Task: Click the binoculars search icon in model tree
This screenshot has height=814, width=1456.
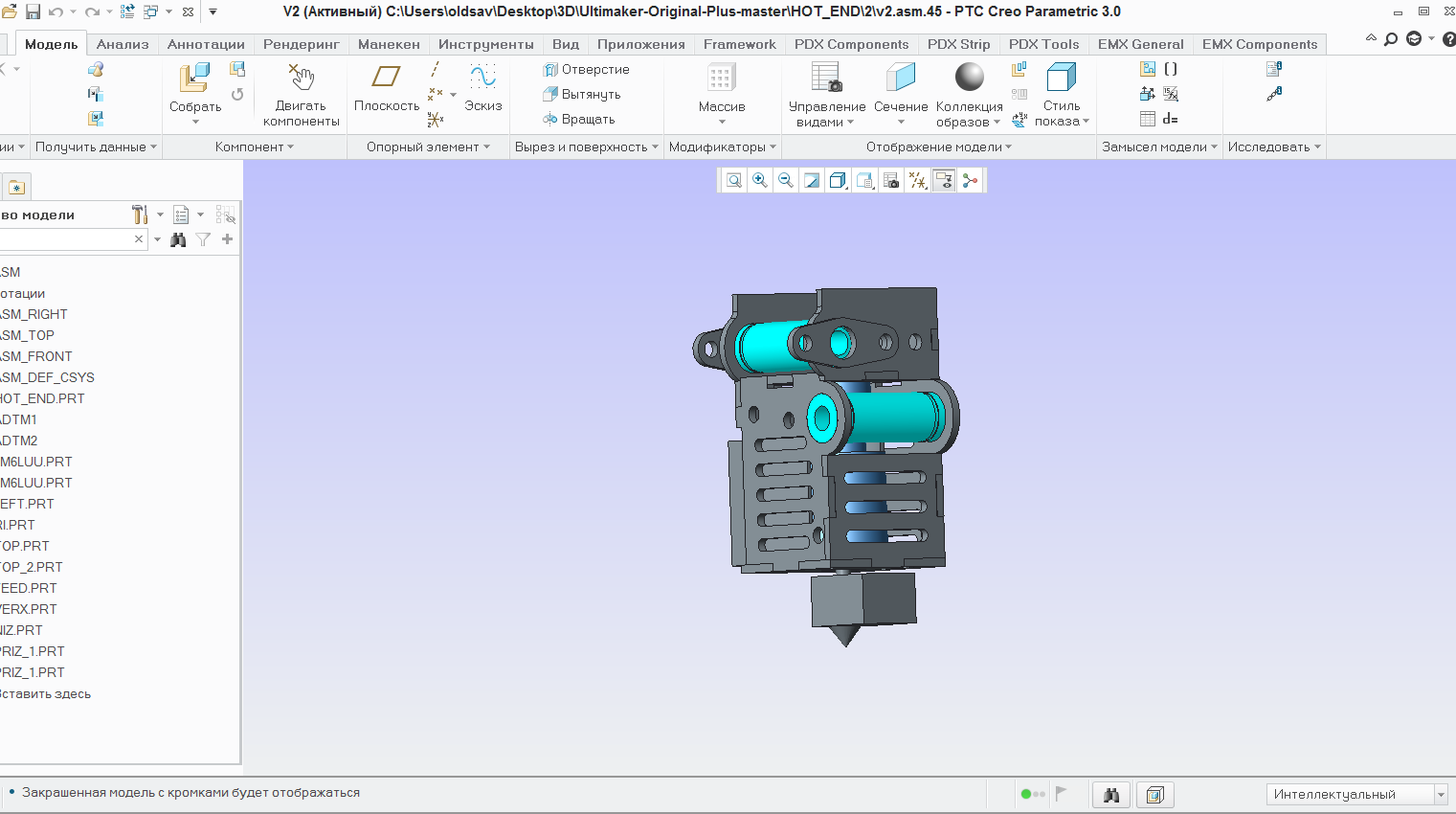Action: pos(178,239)
